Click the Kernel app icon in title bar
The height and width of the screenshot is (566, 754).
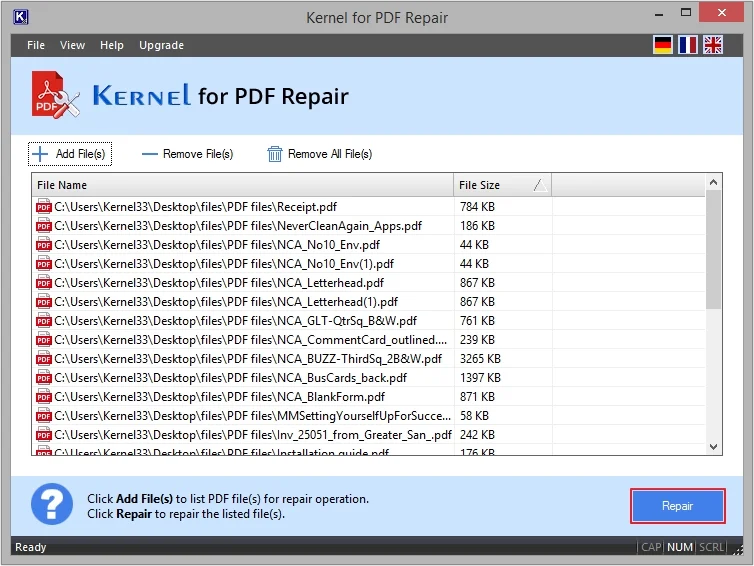[x=21, y=17]
